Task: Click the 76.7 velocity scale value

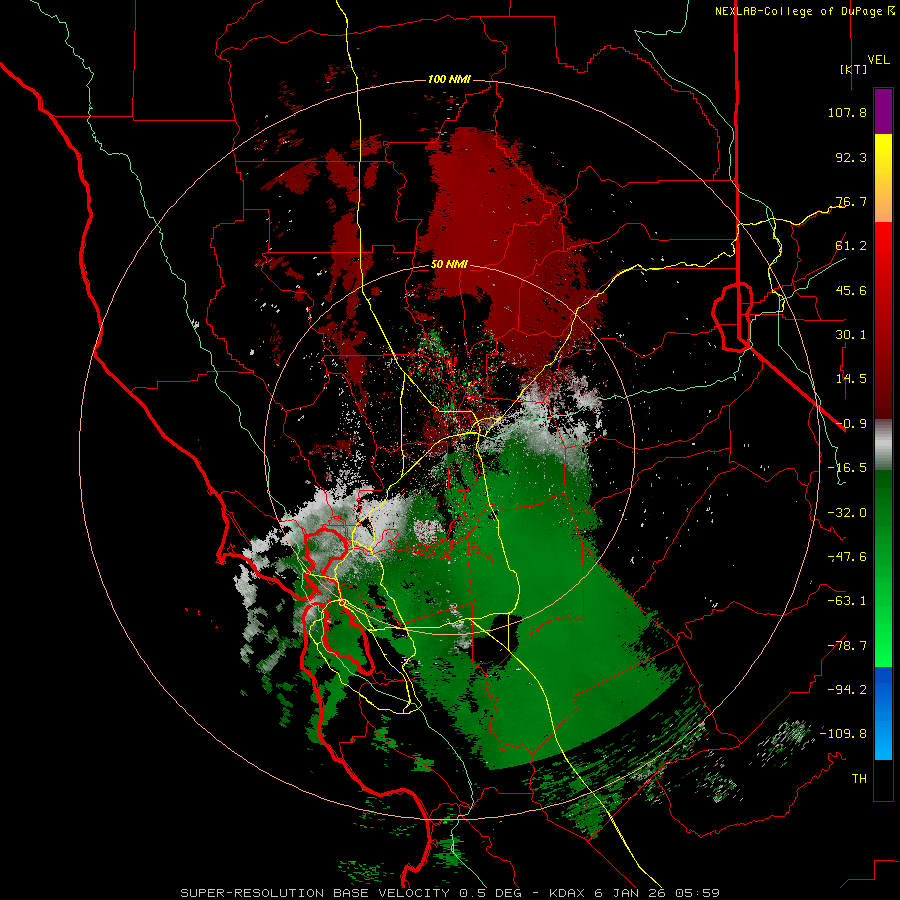Action: pyautogui.click(x=851, y=201)
